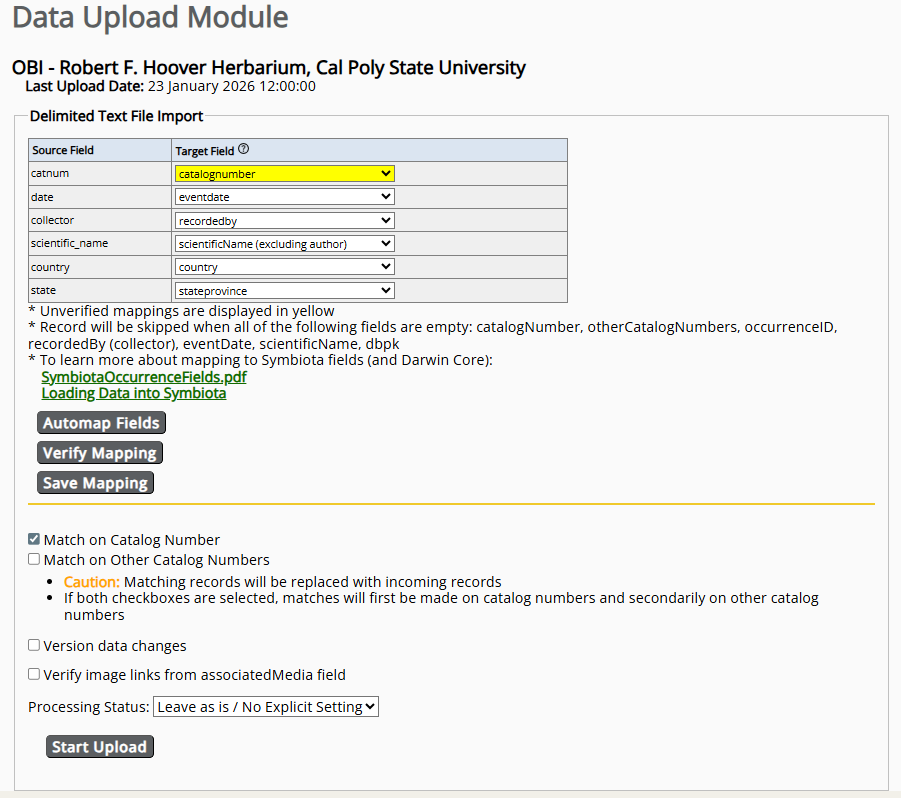Click the yellow unverified mapping field
901x798 pixels.
coord(284,172)
